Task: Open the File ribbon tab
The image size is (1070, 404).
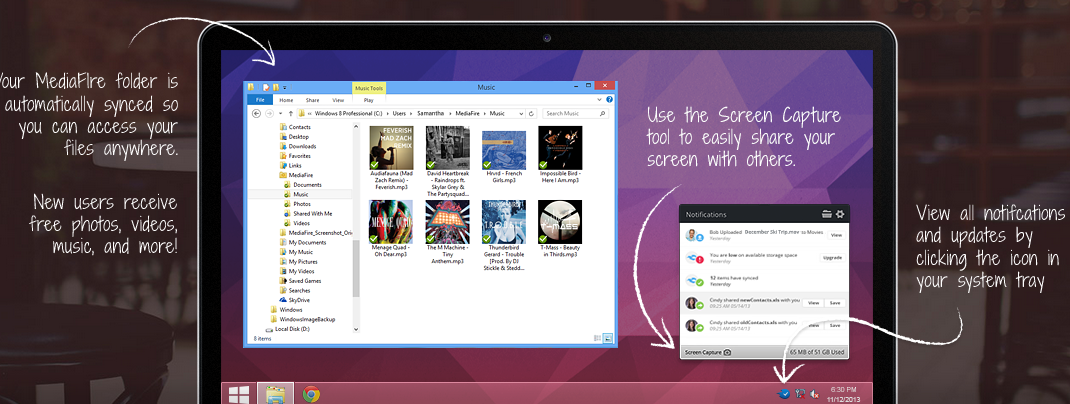Action: coord(259,101)
